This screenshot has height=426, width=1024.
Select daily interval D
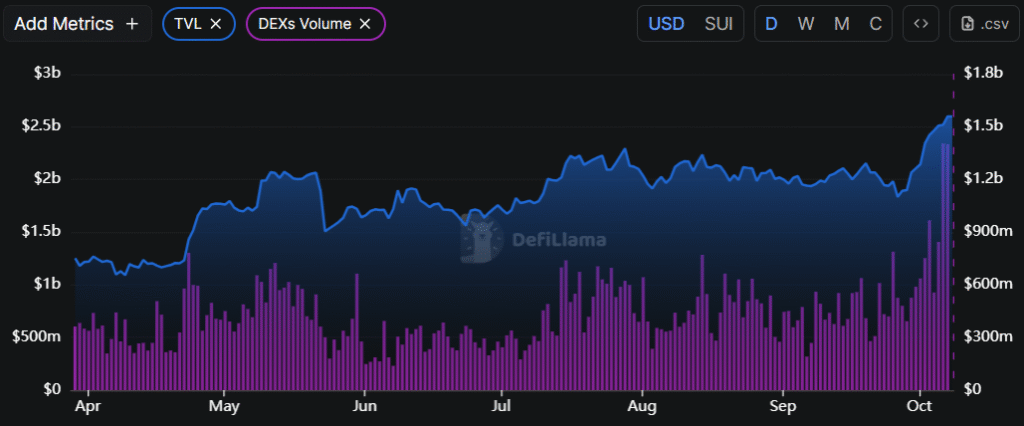click(771, 23)
